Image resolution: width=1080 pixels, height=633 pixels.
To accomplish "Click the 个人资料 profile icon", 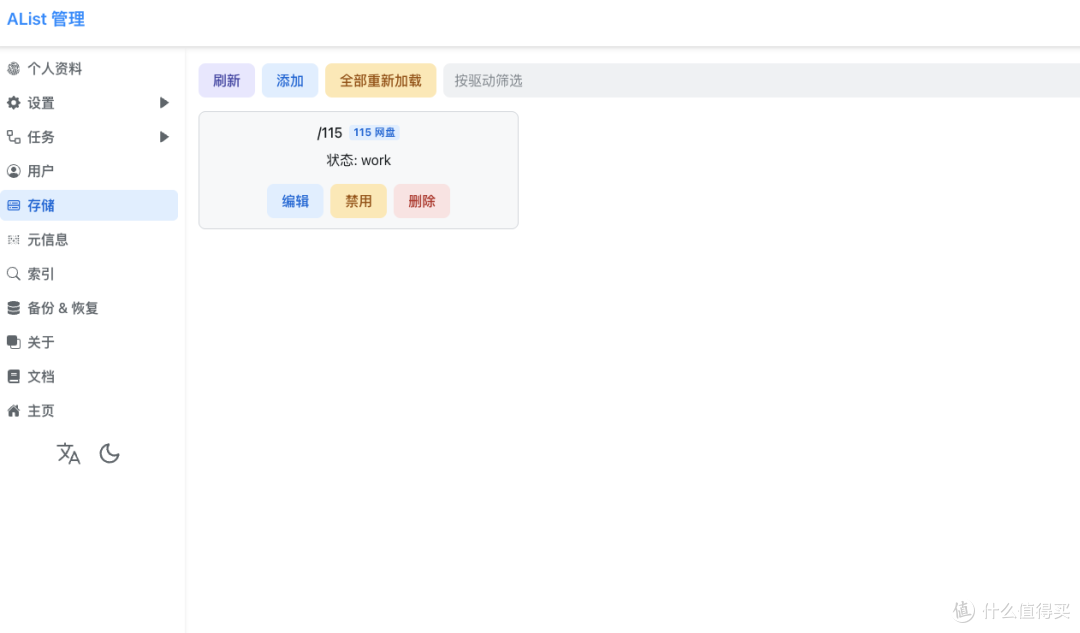I will click(x=13, y=68).
